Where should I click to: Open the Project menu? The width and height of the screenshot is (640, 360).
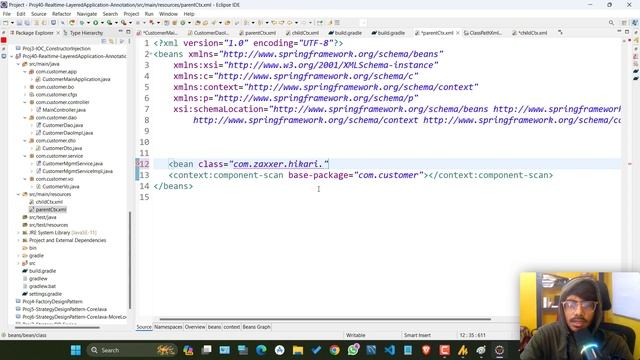tap(131, 14)
